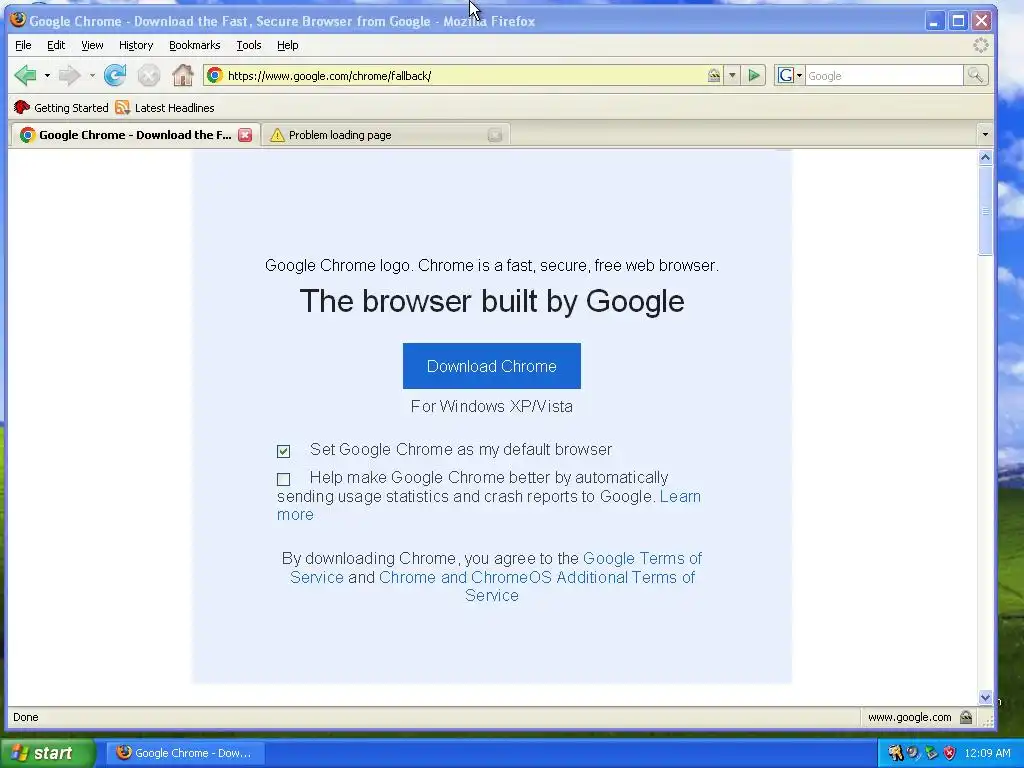Click the red Security Center shield icon
Screen dimensions: 1024x768
pyautogui.click(x=950, y=753)
